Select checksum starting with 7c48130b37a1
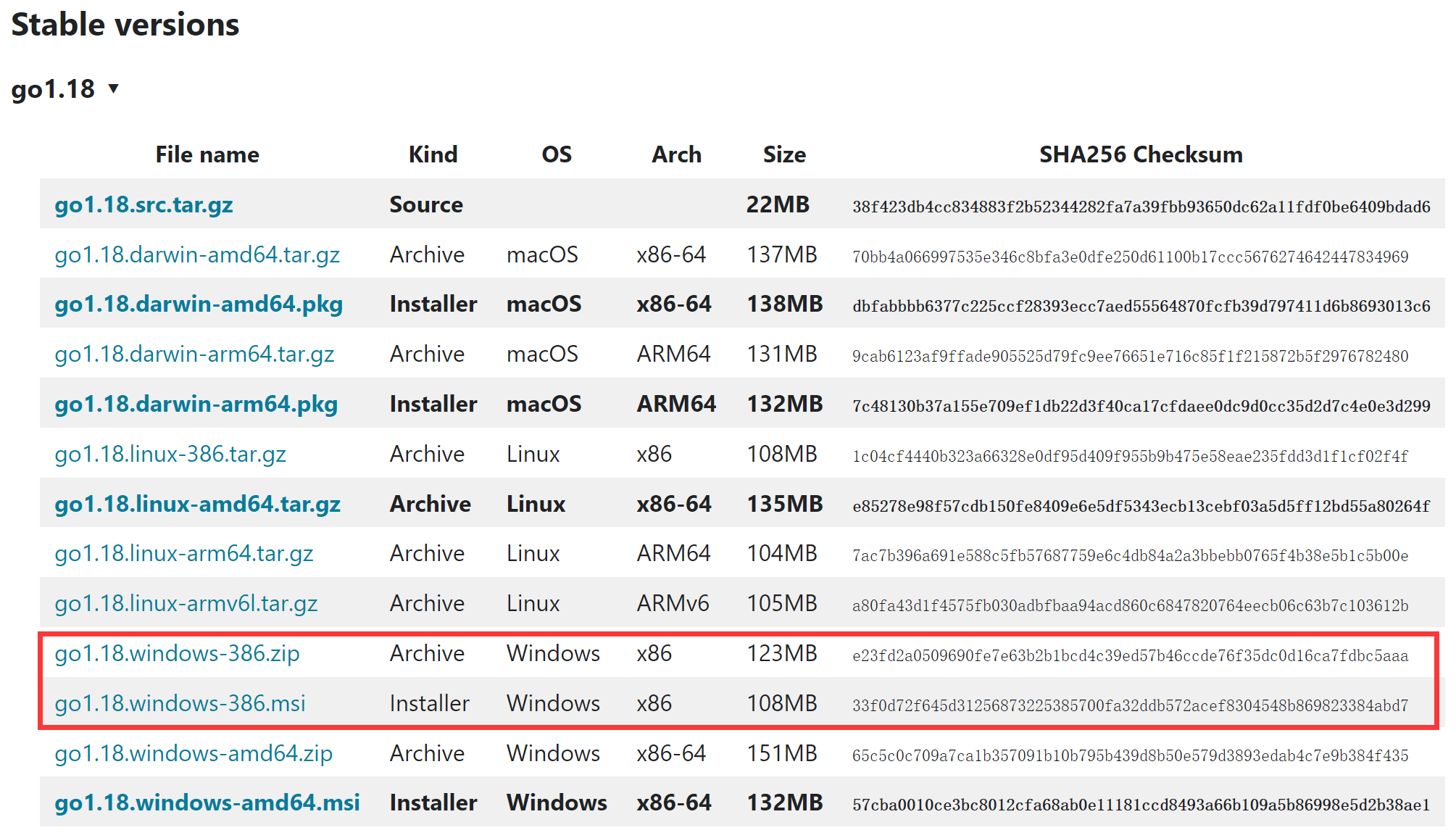 pos(1141,406)
